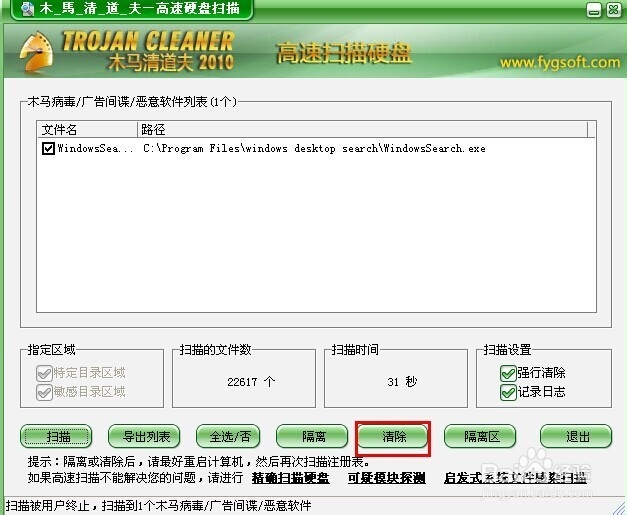Click the 31 秒 scan time value
Screen dimensions: 627x515
402,382
